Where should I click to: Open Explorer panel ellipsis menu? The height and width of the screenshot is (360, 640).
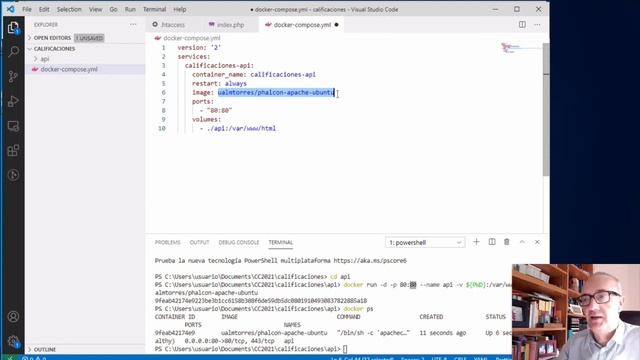click(x=133, y=24)
